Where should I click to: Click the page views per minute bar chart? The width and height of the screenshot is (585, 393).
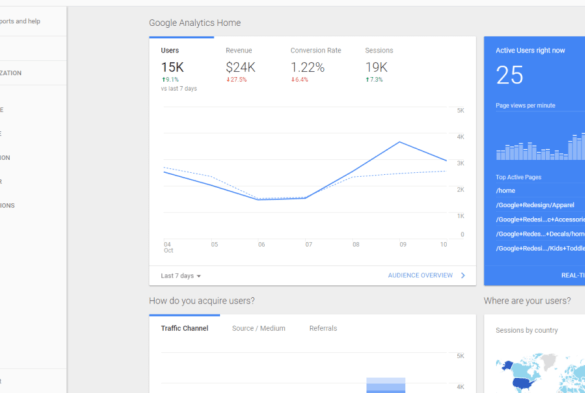[540, 146]
